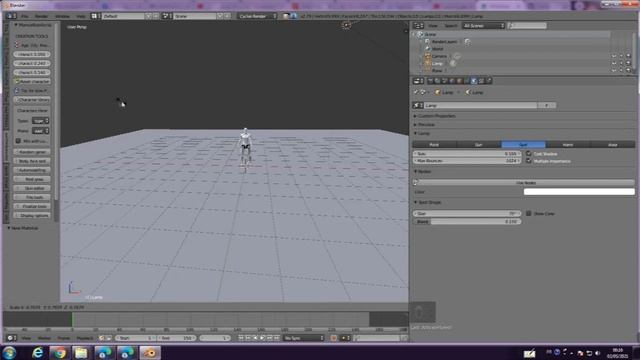The image size is (640, 360).
Task: Open the timeline editor type icon
Action: [11, 338]
